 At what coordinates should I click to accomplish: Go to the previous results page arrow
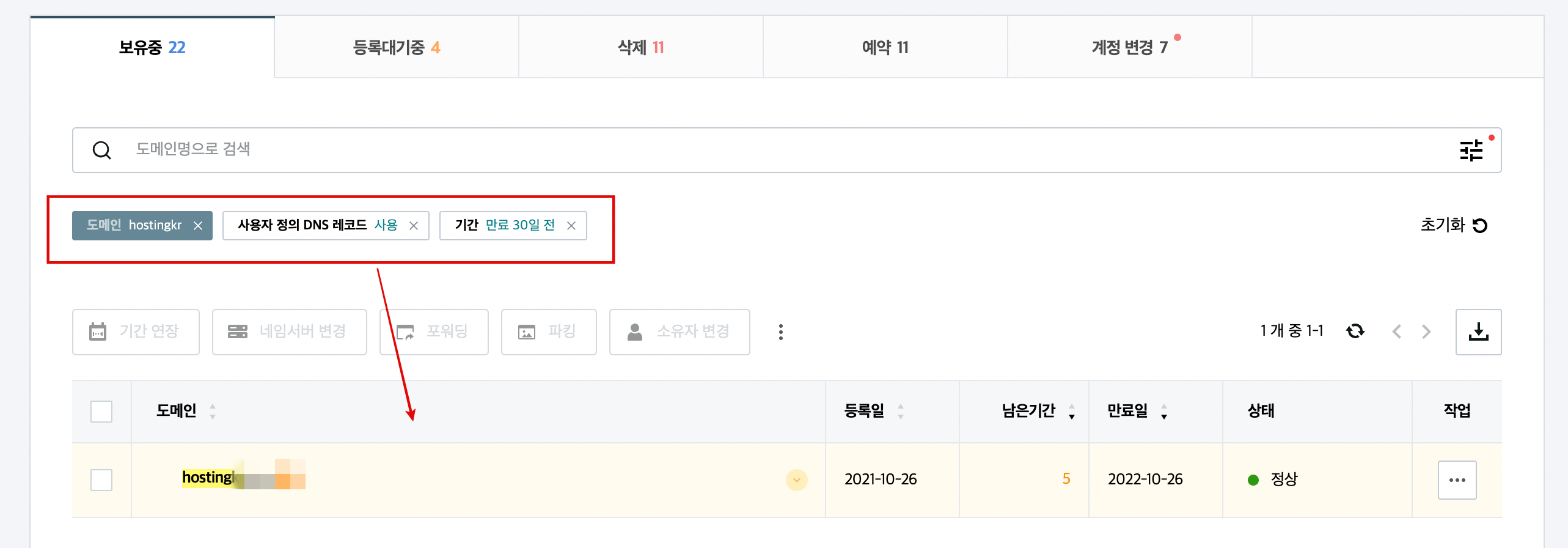pos(1396,331)
